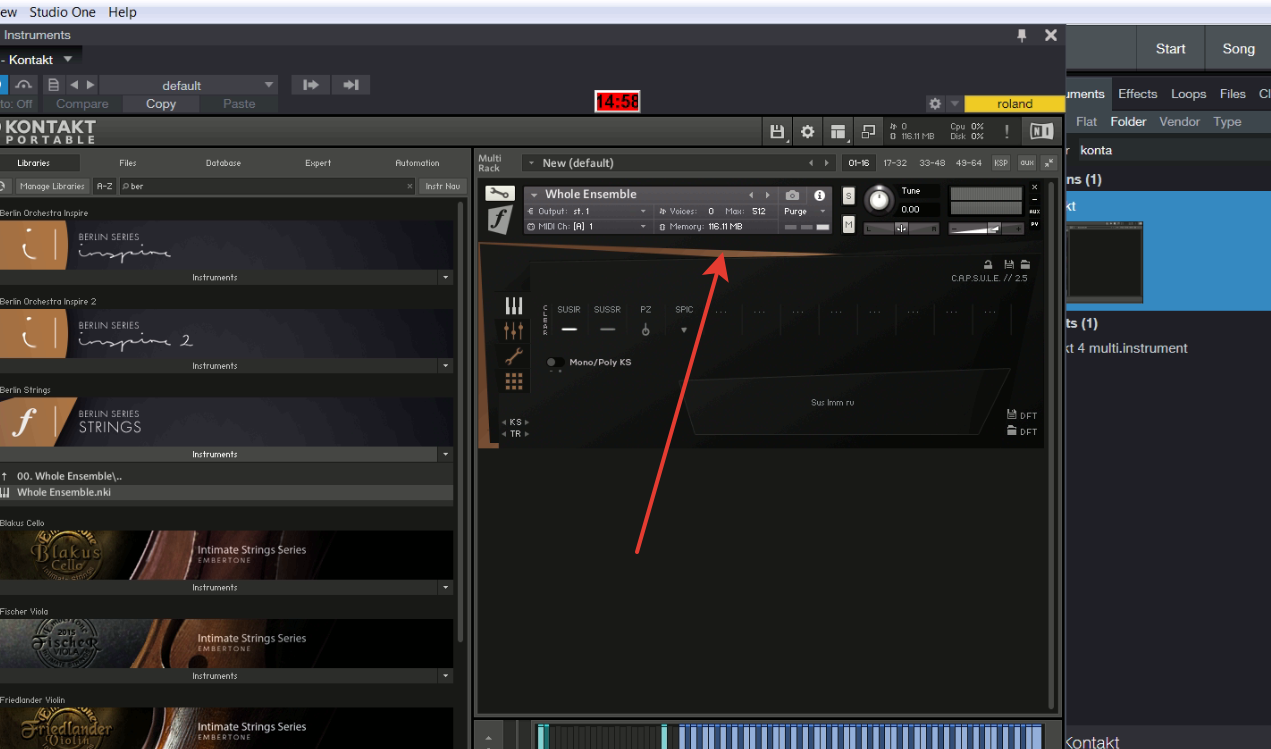Open the Help menu
1271x749 pixels.
coord(122,12)
